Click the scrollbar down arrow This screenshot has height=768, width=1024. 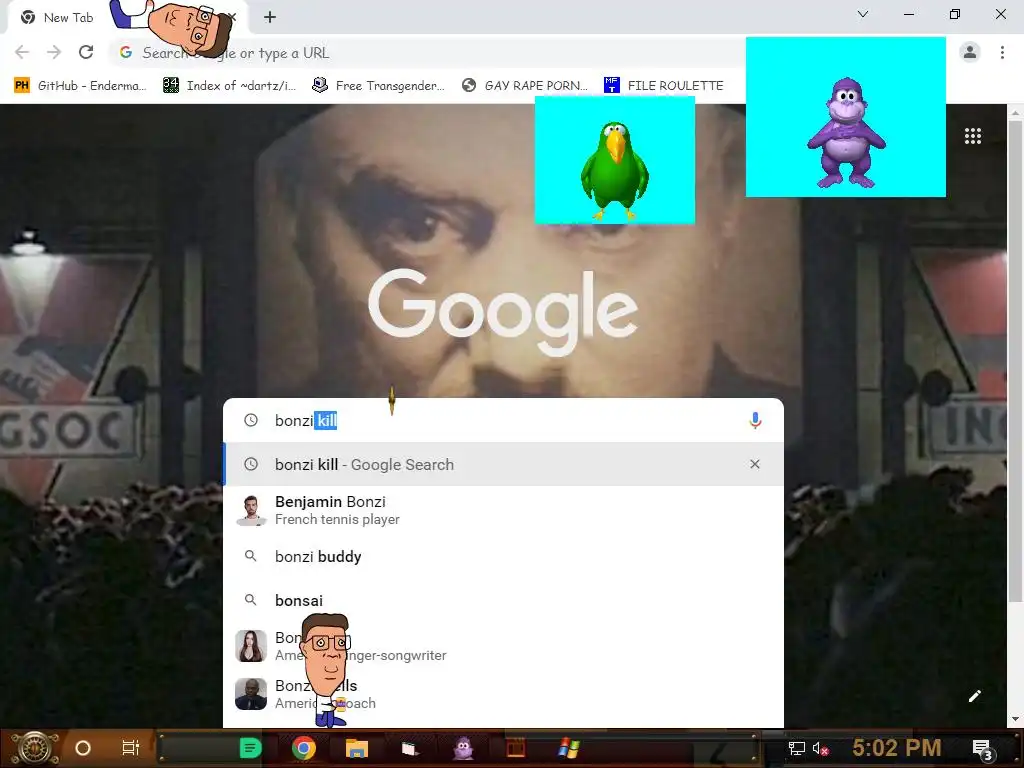(x=1014, y=719)
